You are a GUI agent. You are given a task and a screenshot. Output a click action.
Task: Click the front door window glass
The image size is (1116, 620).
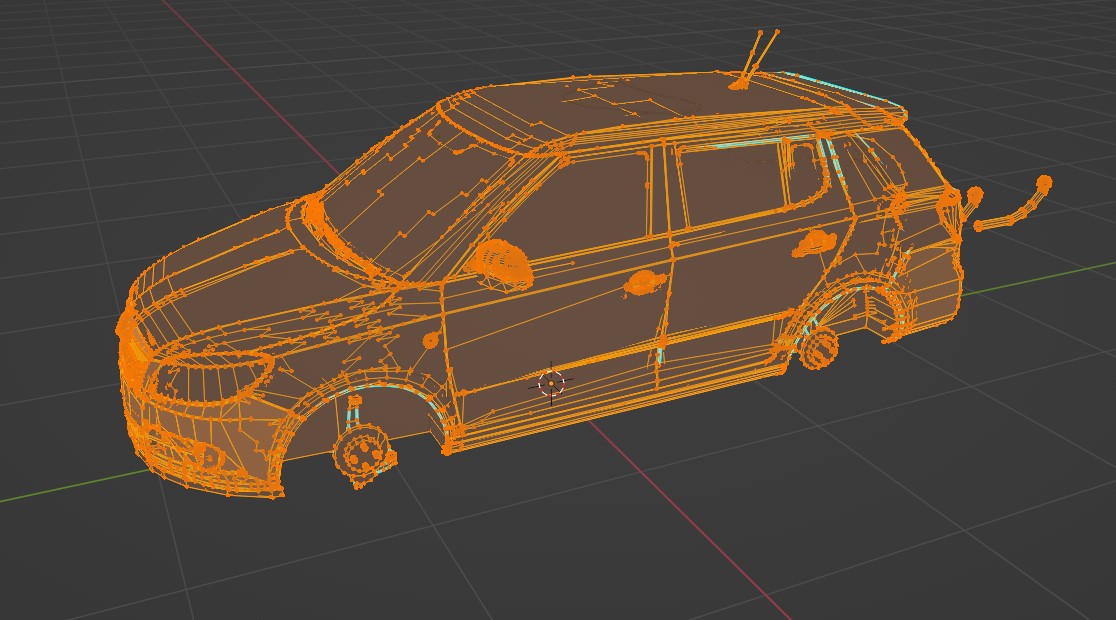point(580,209)
